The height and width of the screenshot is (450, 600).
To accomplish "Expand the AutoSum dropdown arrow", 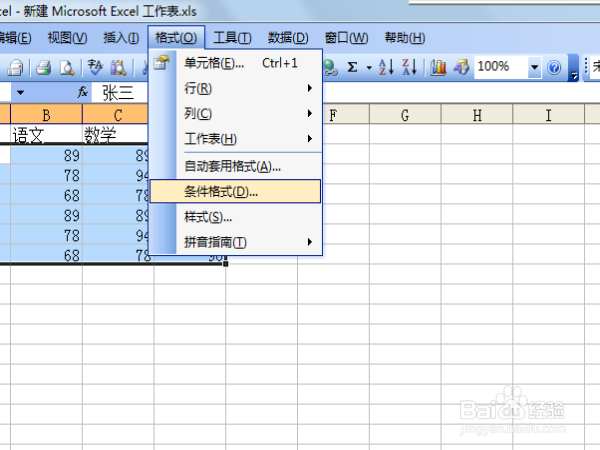I will [369, 68].
